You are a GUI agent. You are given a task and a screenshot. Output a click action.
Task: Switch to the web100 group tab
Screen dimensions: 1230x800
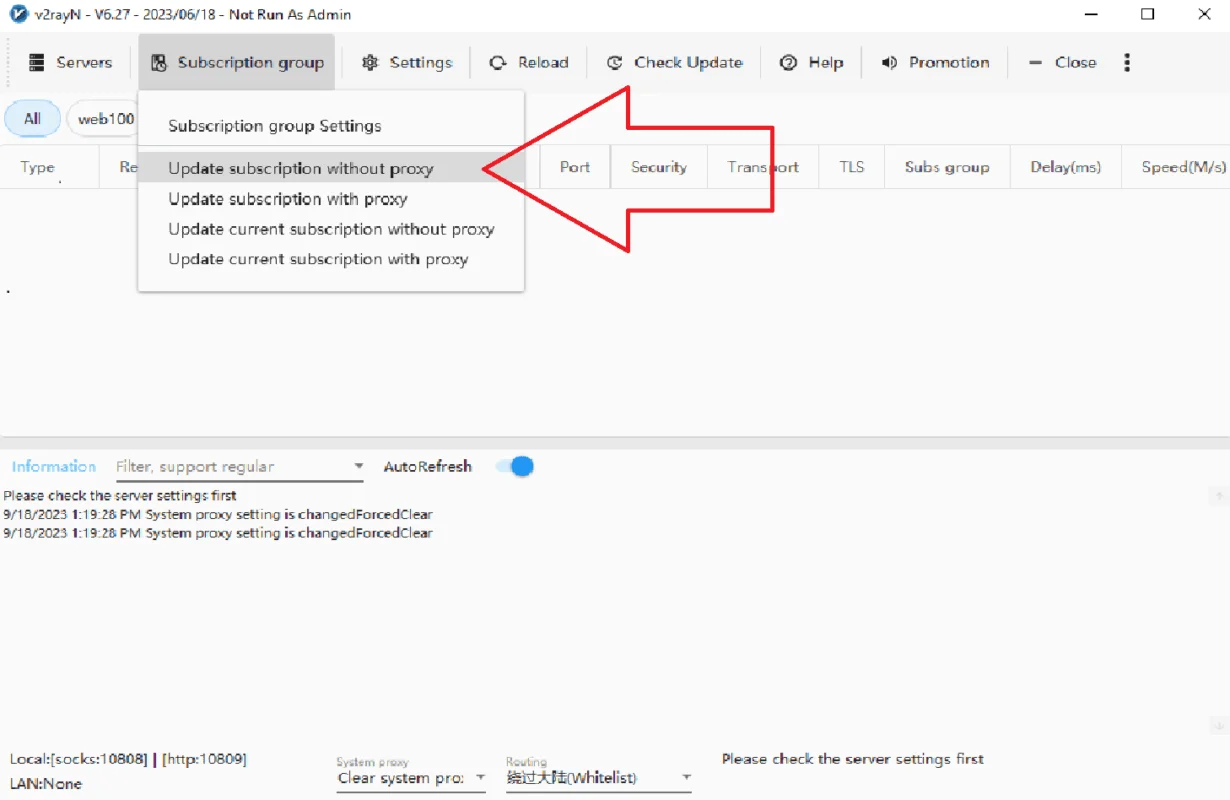[x=104, y=119]
